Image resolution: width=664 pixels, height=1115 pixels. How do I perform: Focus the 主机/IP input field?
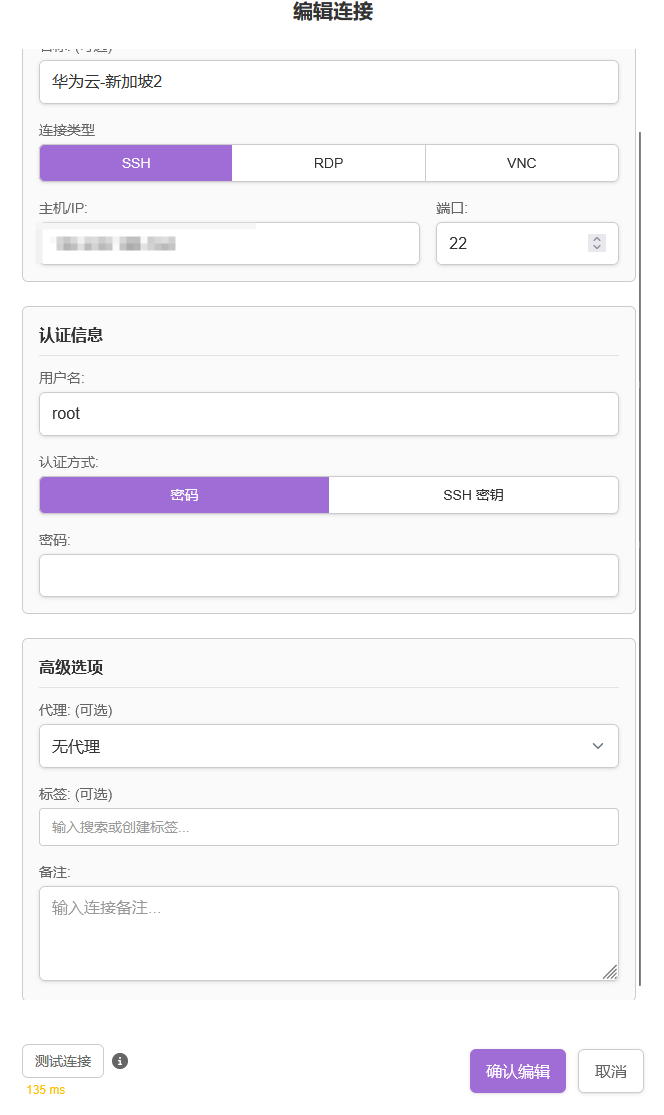[x=229, y=244]
